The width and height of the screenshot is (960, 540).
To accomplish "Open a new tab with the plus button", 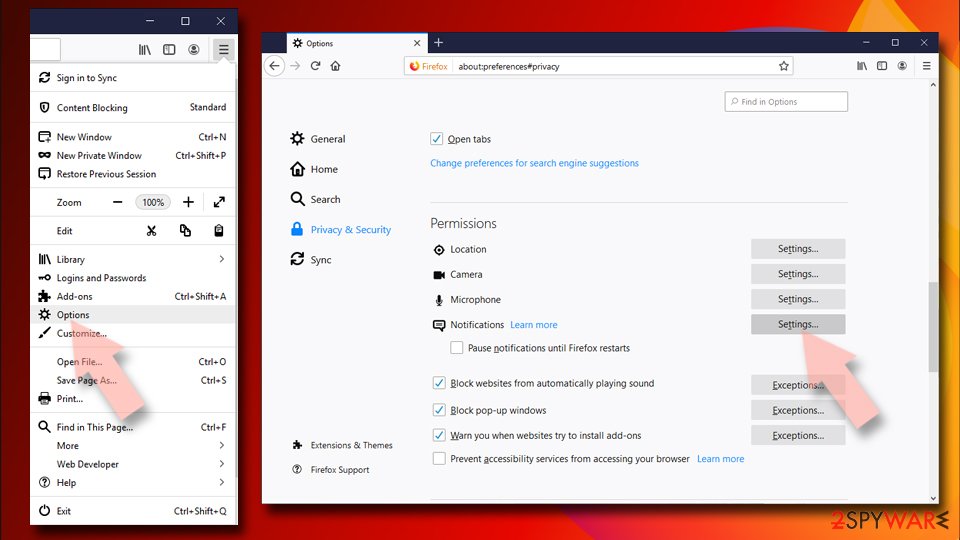I will coord(438,43).
